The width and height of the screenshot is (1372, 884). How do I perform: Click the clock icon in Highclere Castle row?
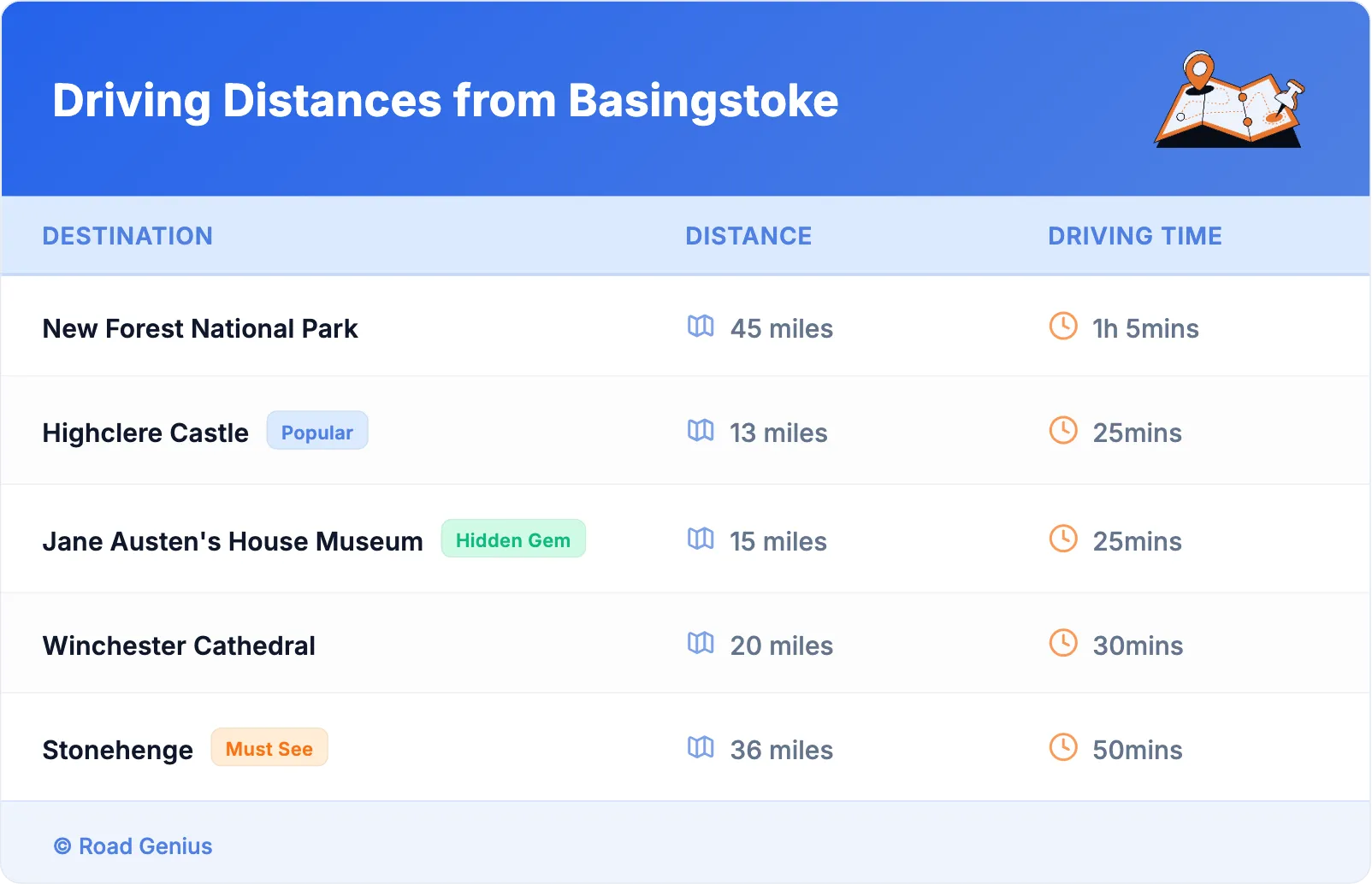(x=1063, y=431)
